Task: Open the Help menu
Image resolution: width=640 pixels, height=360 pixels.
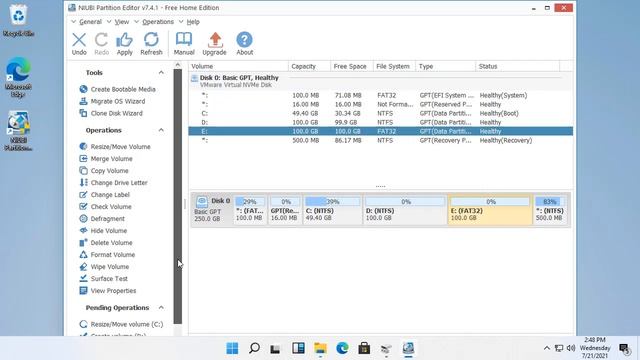Action: coord(193,22)
